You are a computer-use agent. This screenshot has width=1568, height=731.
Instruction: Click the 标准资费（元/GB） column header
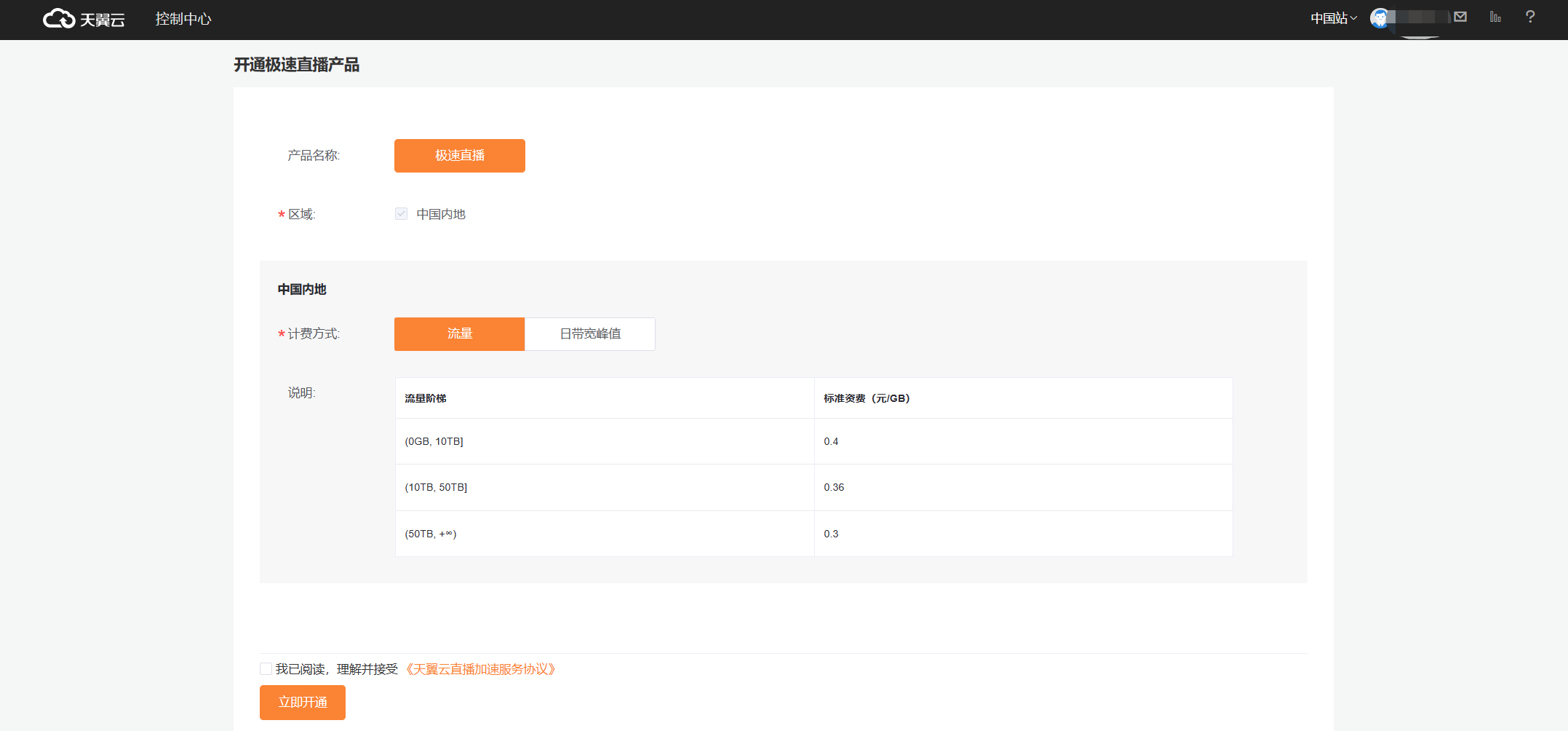(x=1024, y=398)
